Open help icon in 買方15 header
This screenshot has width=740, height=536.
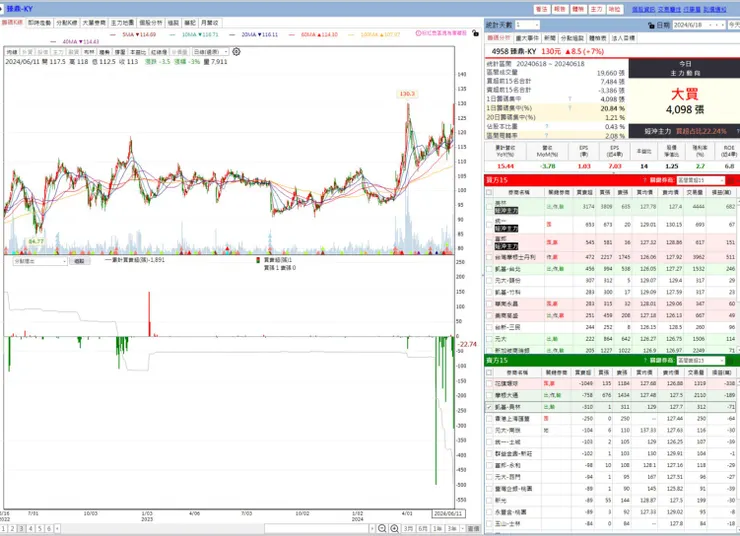pyautogui.click(x=645, y=180)
